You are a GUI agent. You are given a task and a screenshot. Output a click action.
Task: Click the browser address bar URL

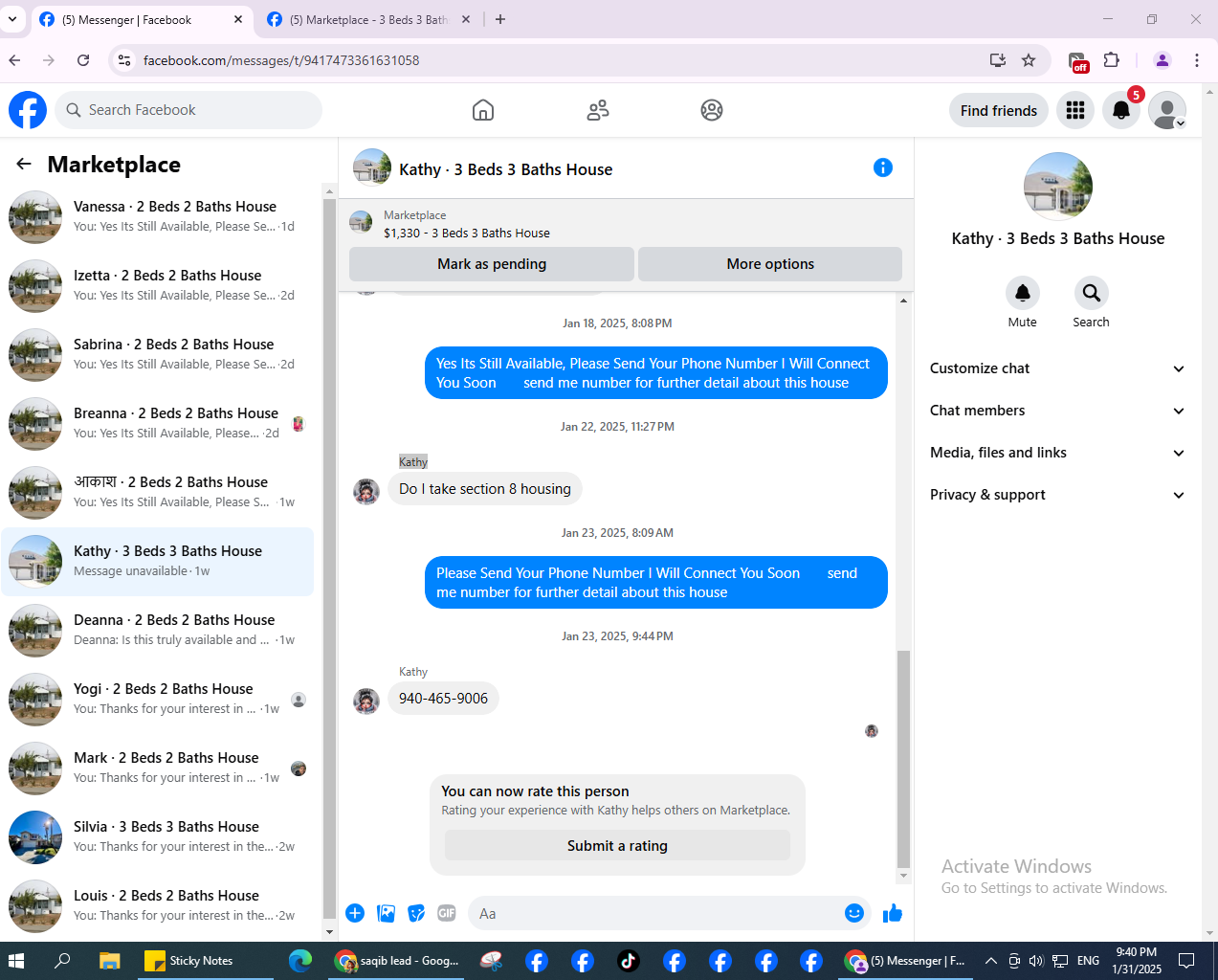281,60
